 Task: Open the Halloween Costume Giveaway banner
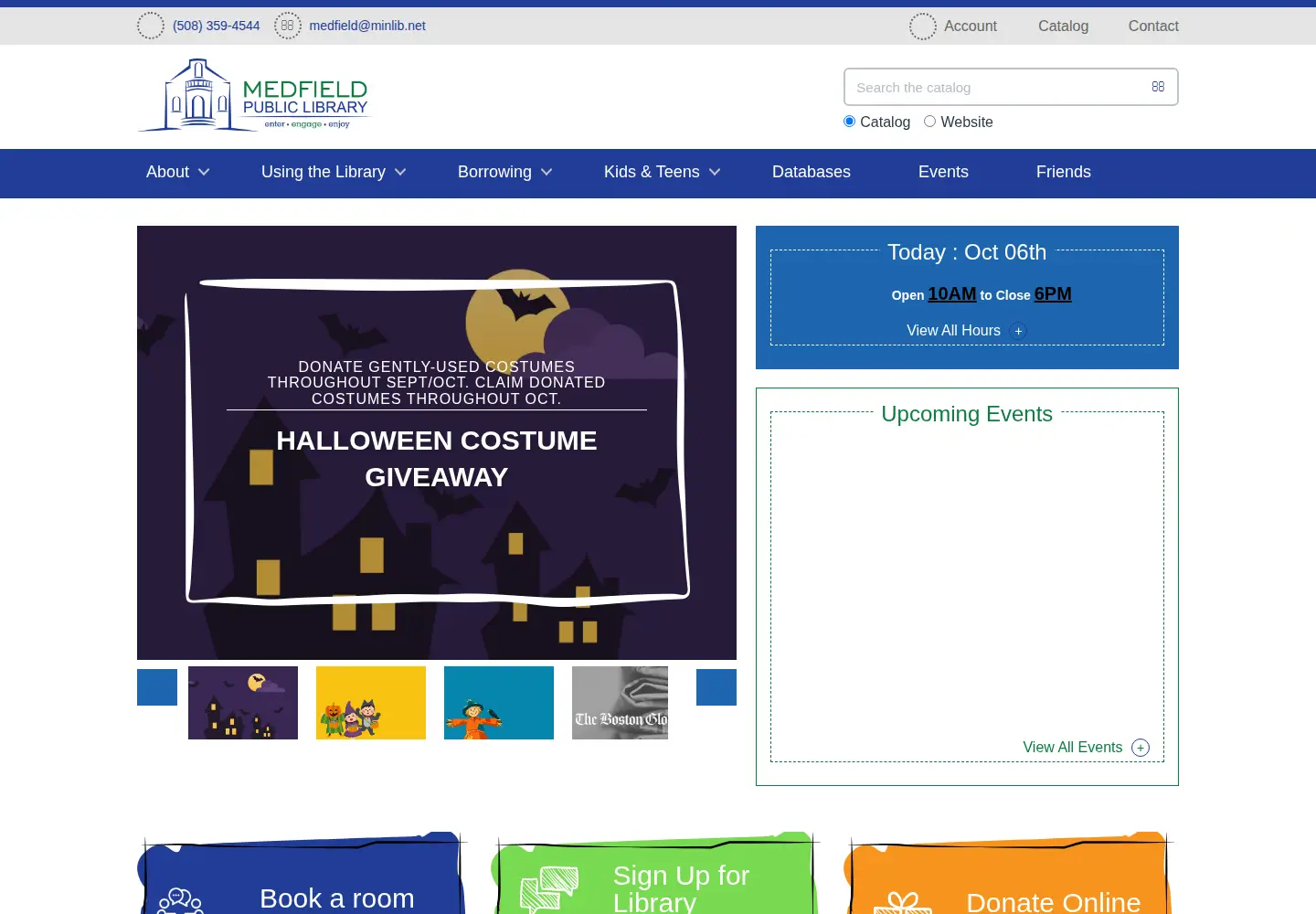437,442
